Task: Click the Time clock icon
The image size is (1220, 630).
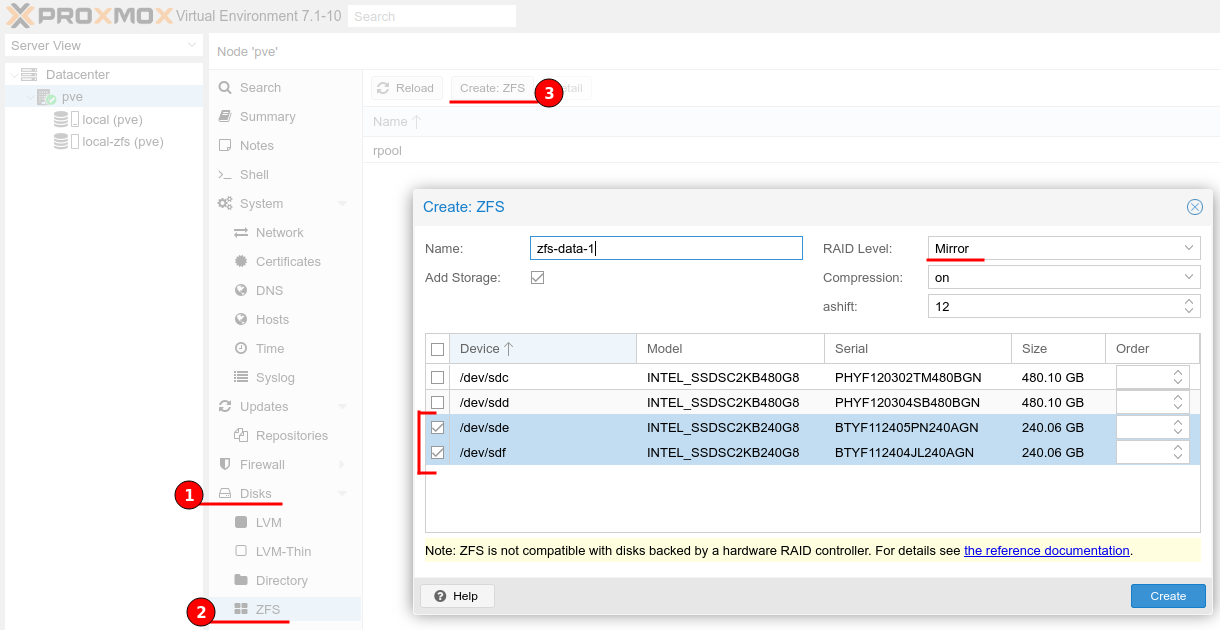Action: tap(241, 349)
